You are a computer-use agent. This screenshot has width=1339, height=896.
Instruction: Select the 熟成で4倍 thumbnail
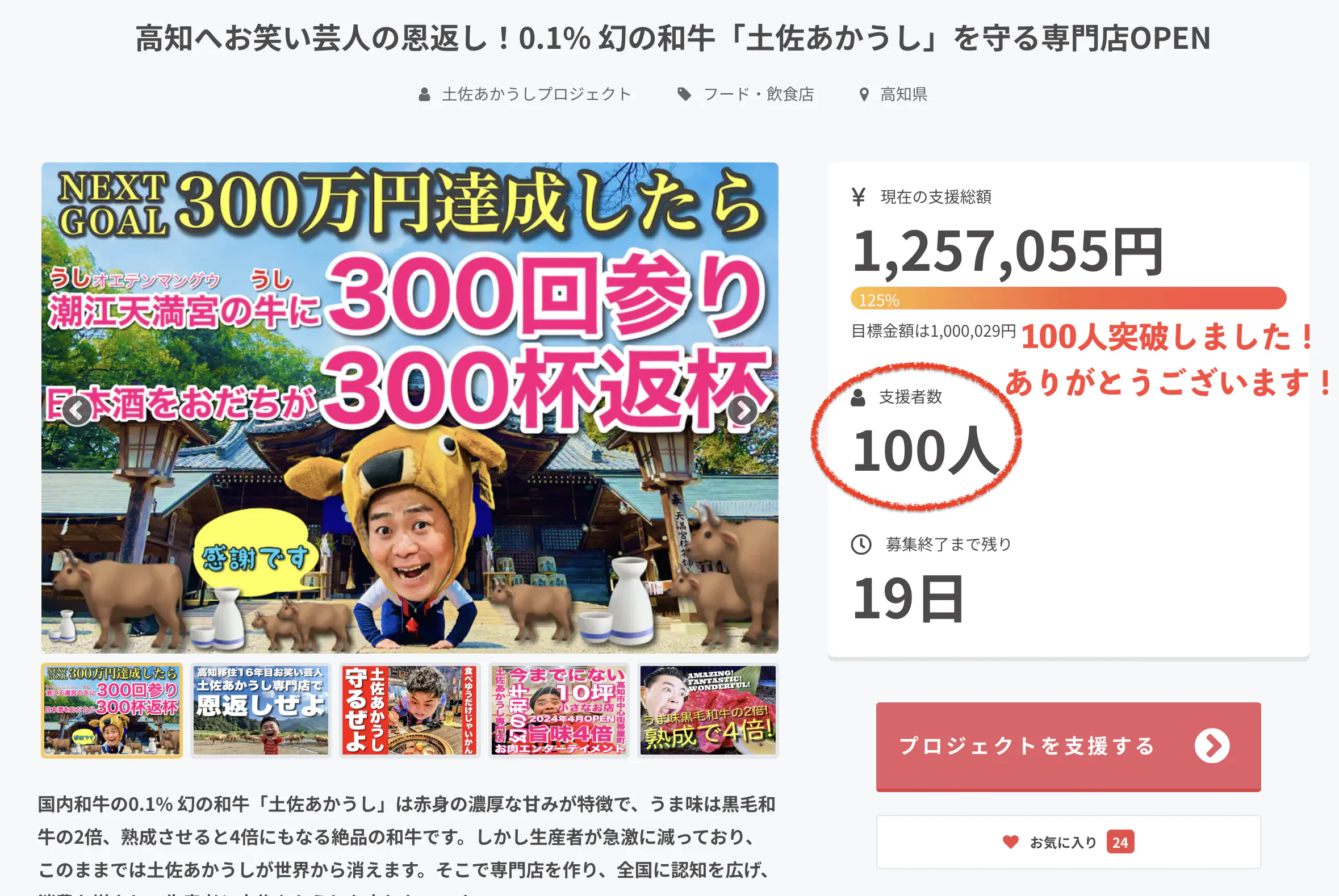tap(708, 710)
